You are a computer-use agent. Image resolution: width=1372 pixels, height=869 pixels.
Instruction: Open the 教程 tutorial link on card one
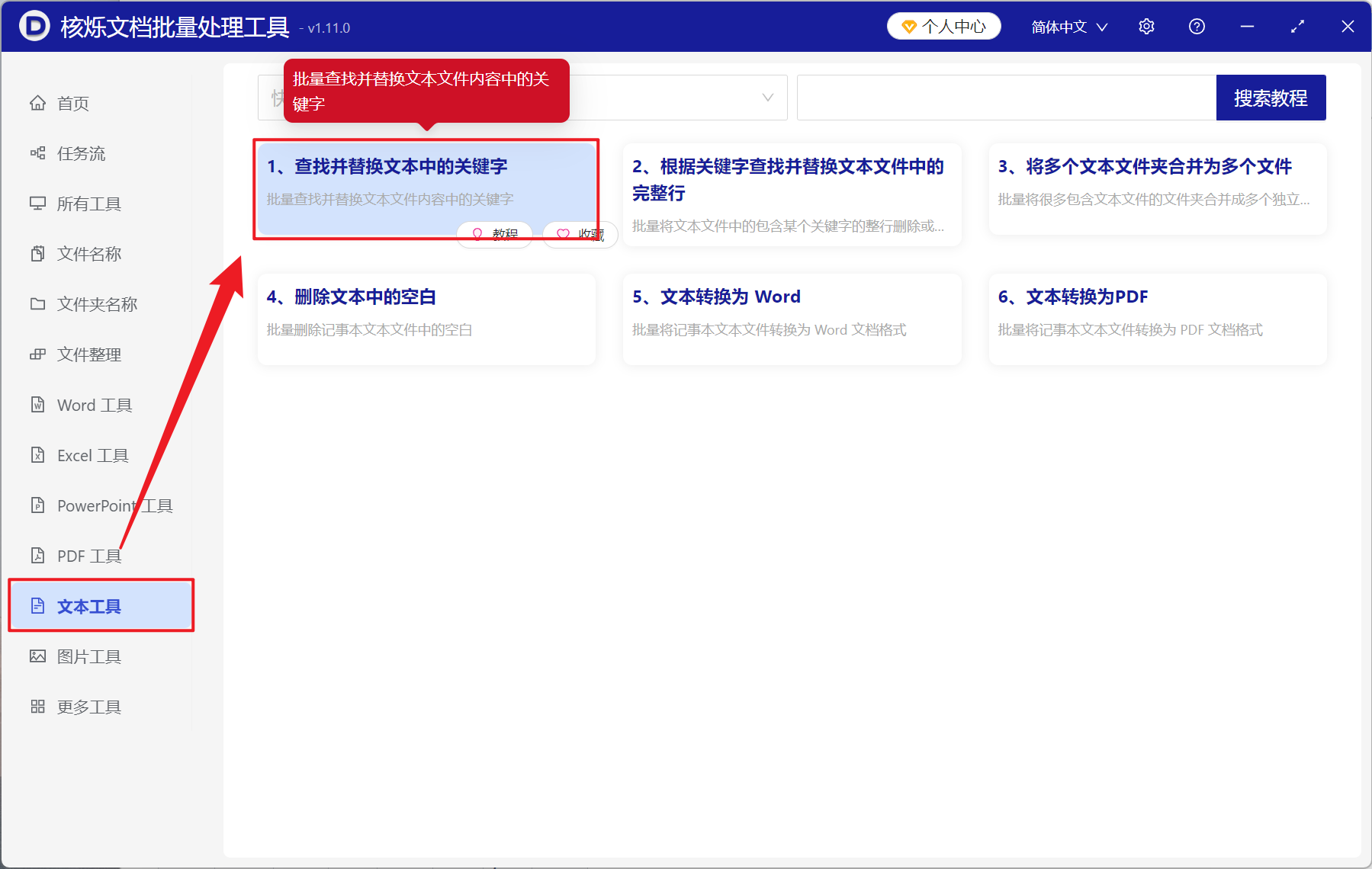pyautogui.click(x=494, y=234)
